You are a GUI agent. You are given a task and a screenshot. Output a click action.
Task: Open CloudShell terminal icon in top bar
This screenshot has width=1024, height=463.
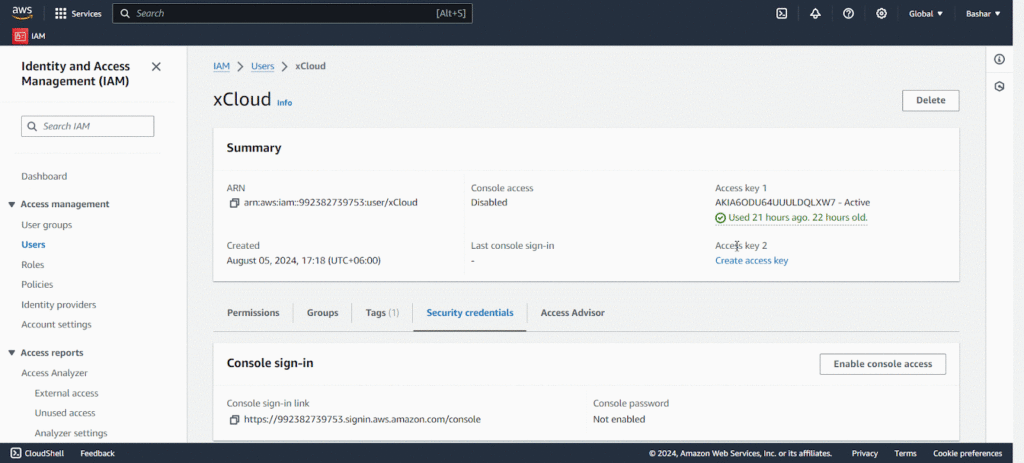[x=782, y=13]
